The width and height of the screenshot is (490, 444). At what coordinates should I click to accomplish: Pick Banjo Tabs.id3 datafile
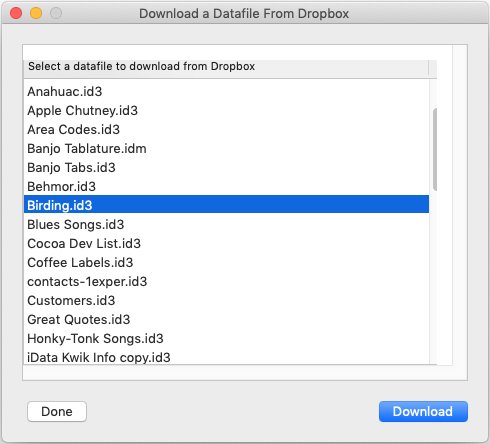pos(226,168)
